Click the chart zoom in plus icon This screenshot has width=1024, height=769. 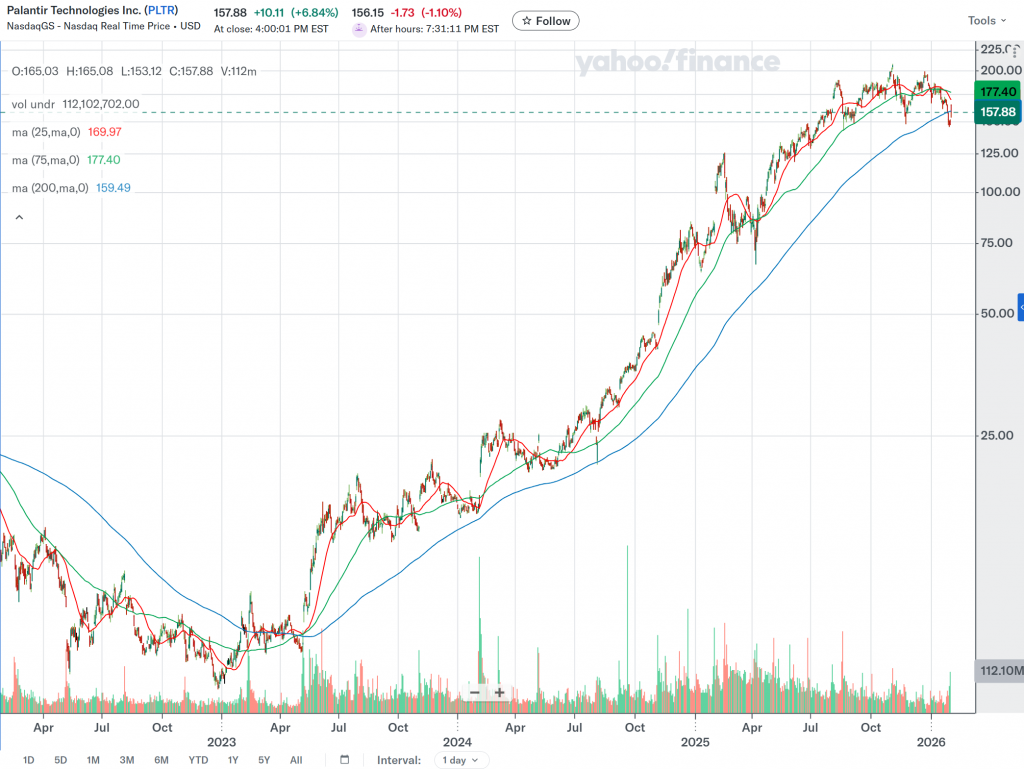(499, 692)
